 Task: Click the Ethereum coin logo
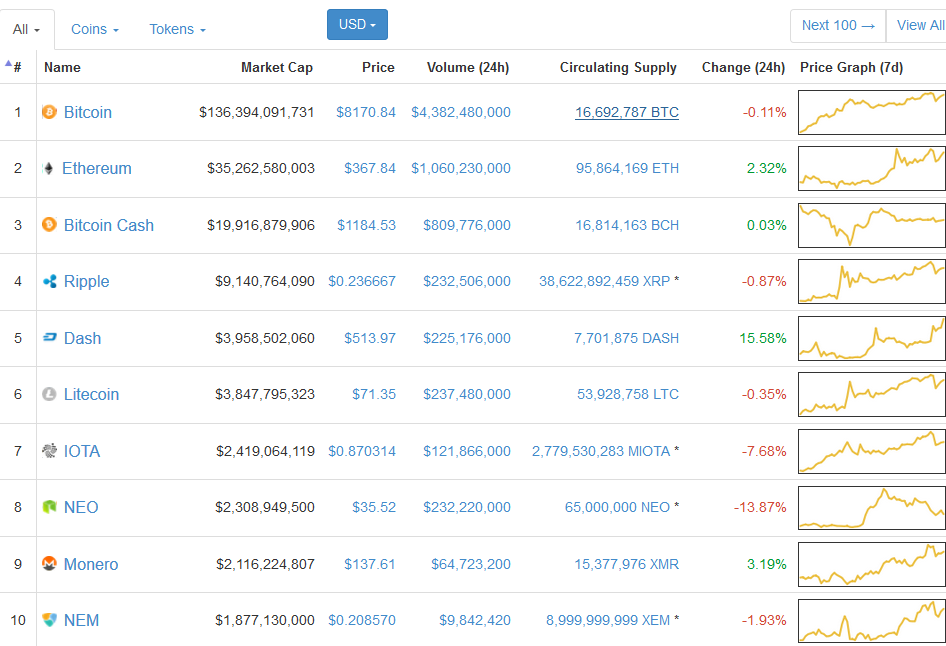(x=48, y=169)
